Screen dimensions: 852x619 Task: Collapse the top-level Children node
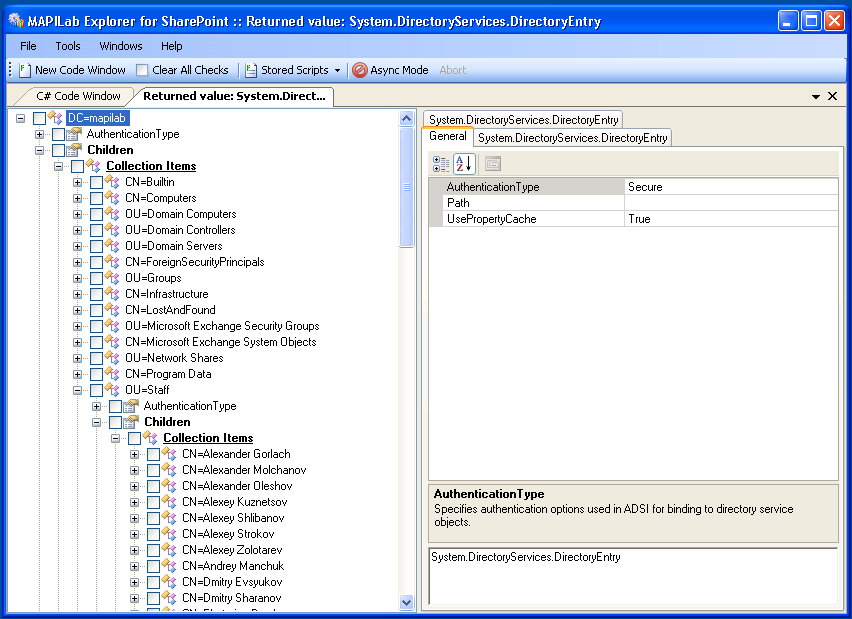click(x=40, y=150)
